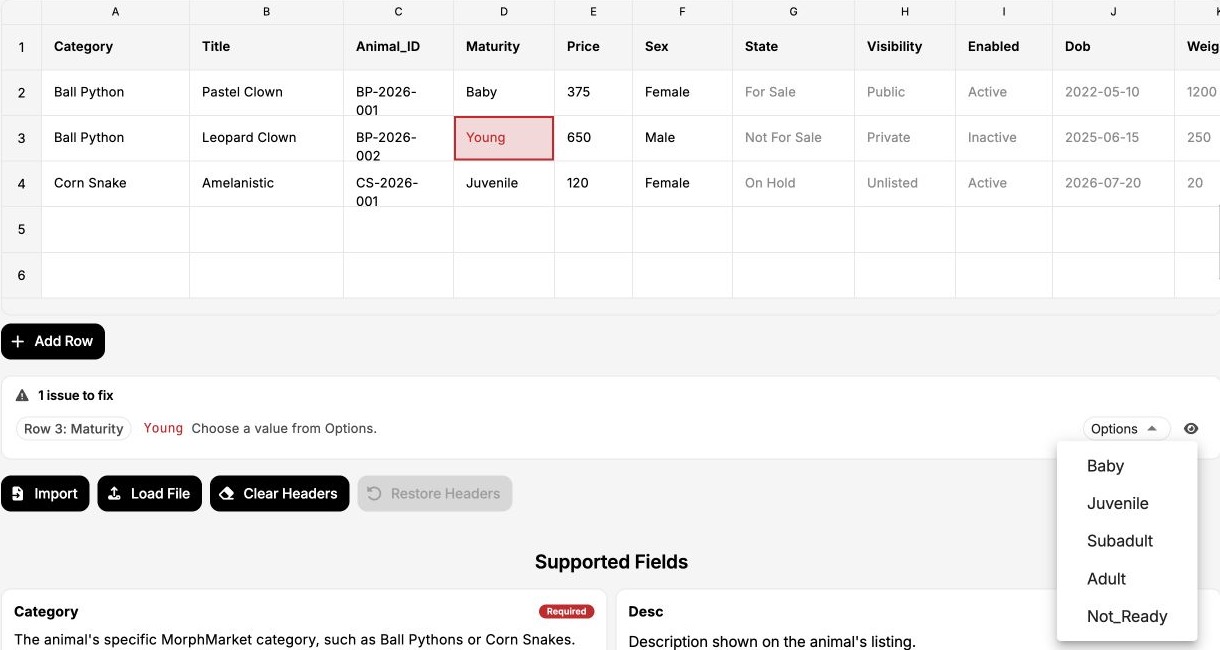Select the 'BP-2026-001' cell

tap(398, 92)
